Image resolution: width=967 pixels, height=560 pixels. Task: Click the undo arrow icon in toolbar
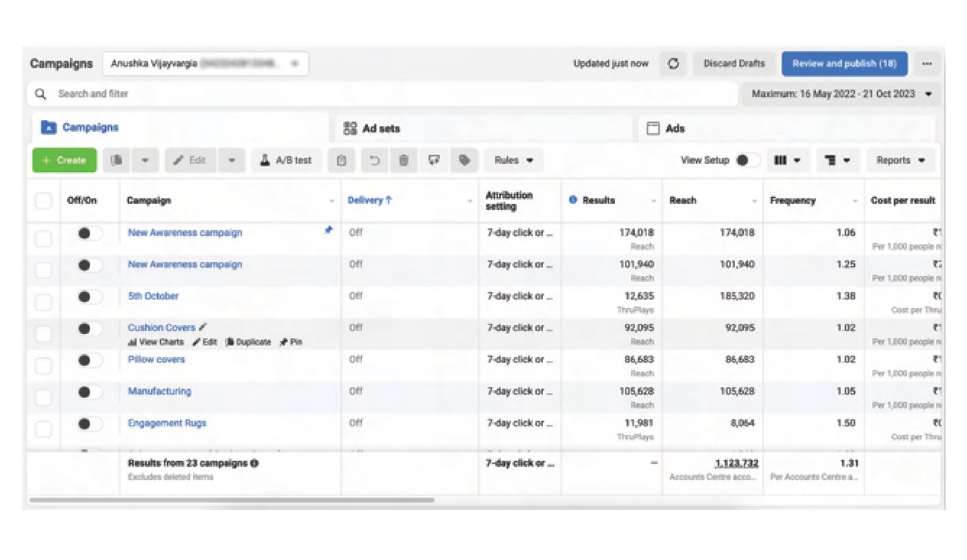click(x=374, y=161)
